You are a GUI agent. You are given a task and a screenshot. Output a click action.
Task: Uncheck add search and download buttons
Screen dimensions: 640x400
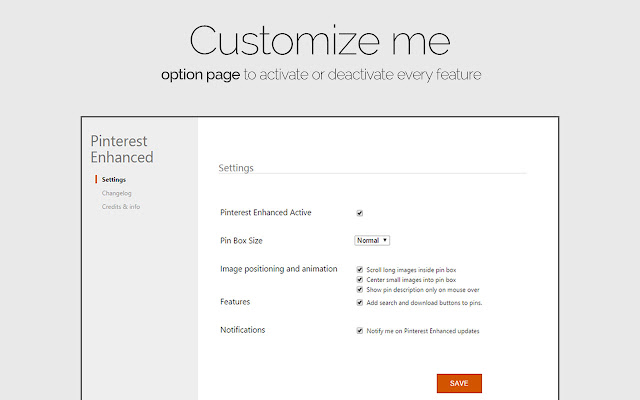(360, 302)
